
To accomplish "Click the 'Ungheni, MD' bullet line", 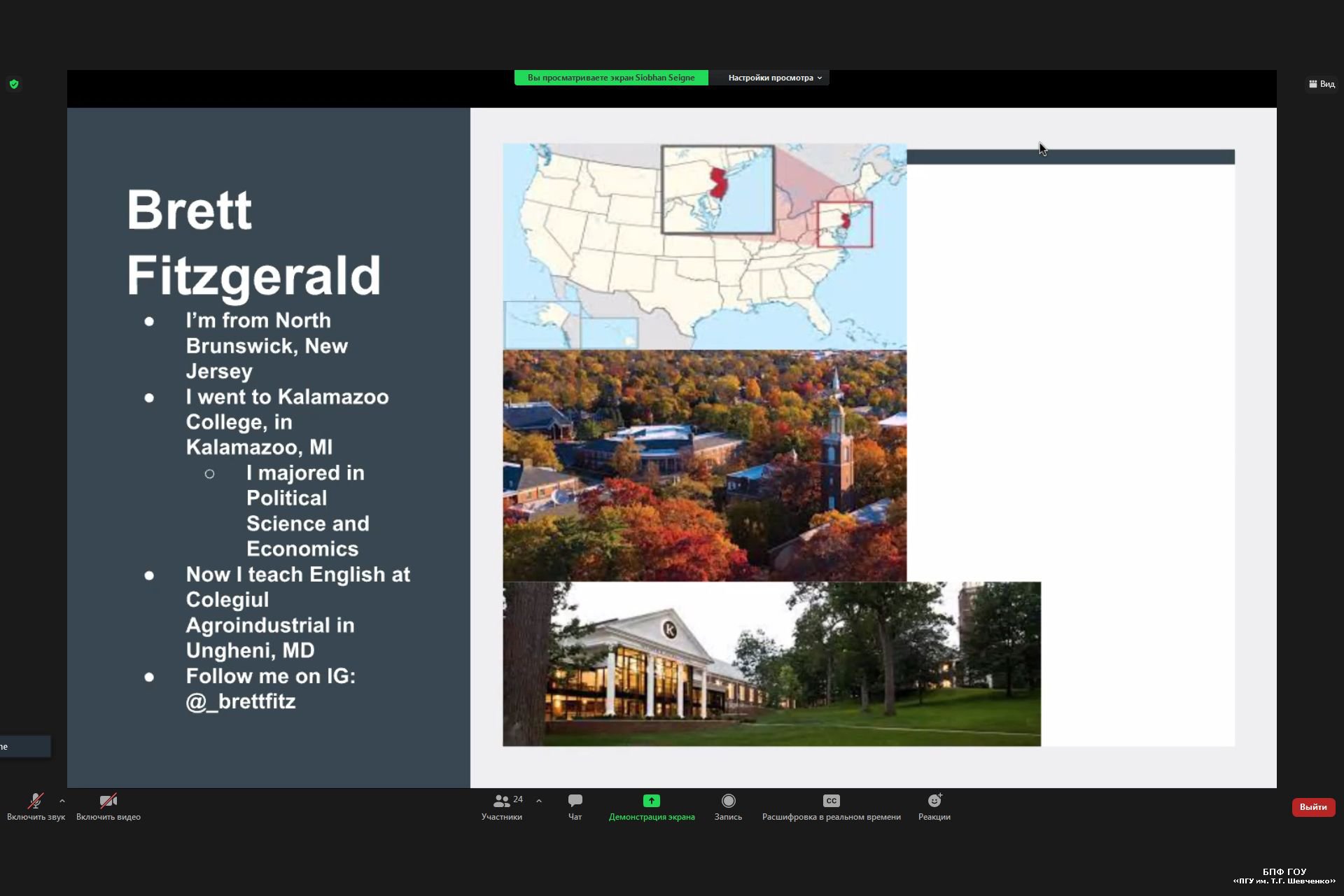I will tap(251, 650).
